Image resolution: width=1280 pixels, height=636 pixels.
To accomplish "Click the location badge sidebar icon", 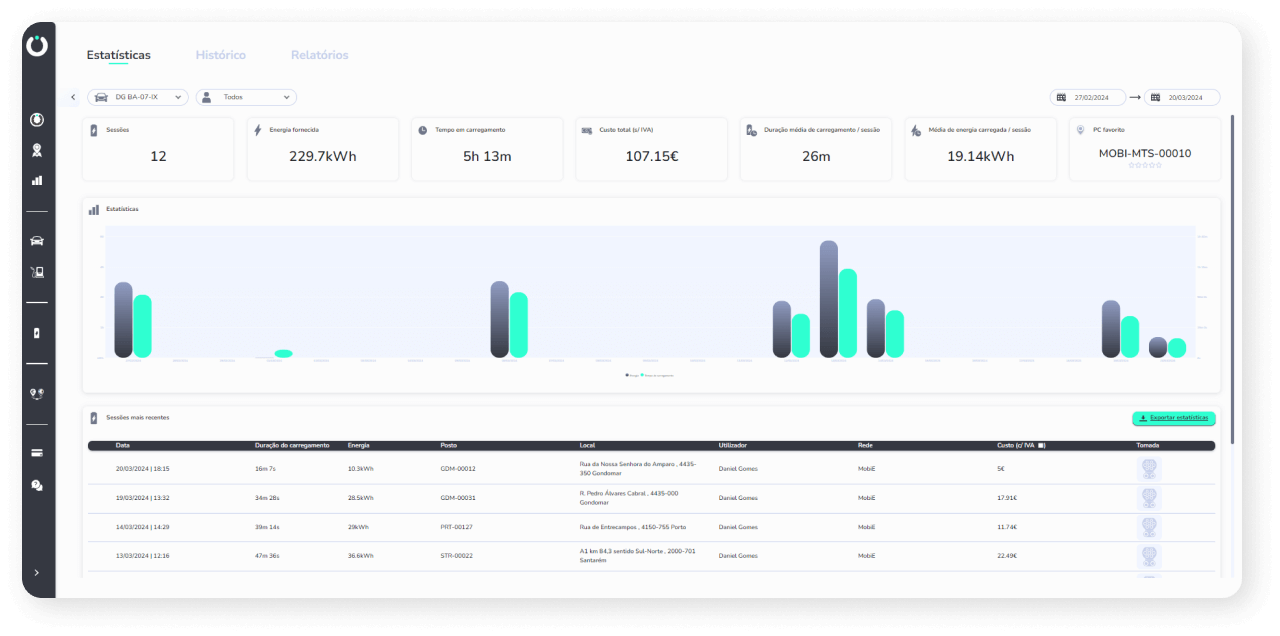I will [x=37, y=151].
